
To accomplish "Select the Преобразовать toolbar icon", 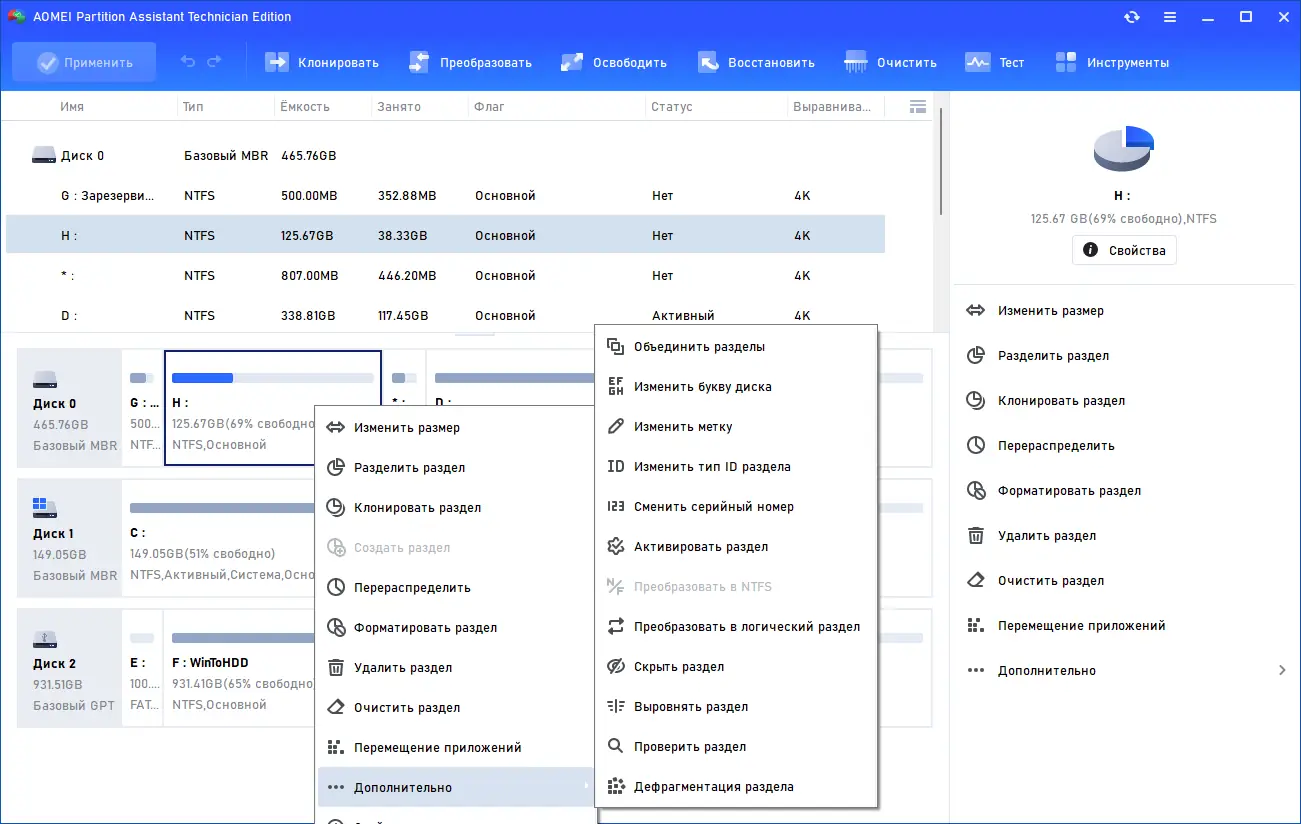I will (468, 61).
